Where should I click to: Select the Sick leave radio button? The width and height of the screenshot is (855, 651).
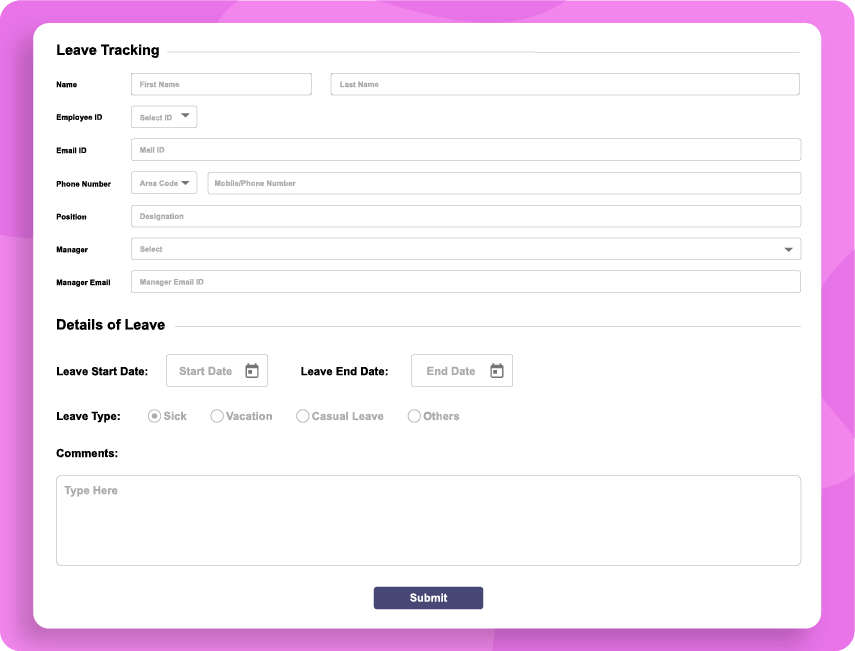(153, 415)
